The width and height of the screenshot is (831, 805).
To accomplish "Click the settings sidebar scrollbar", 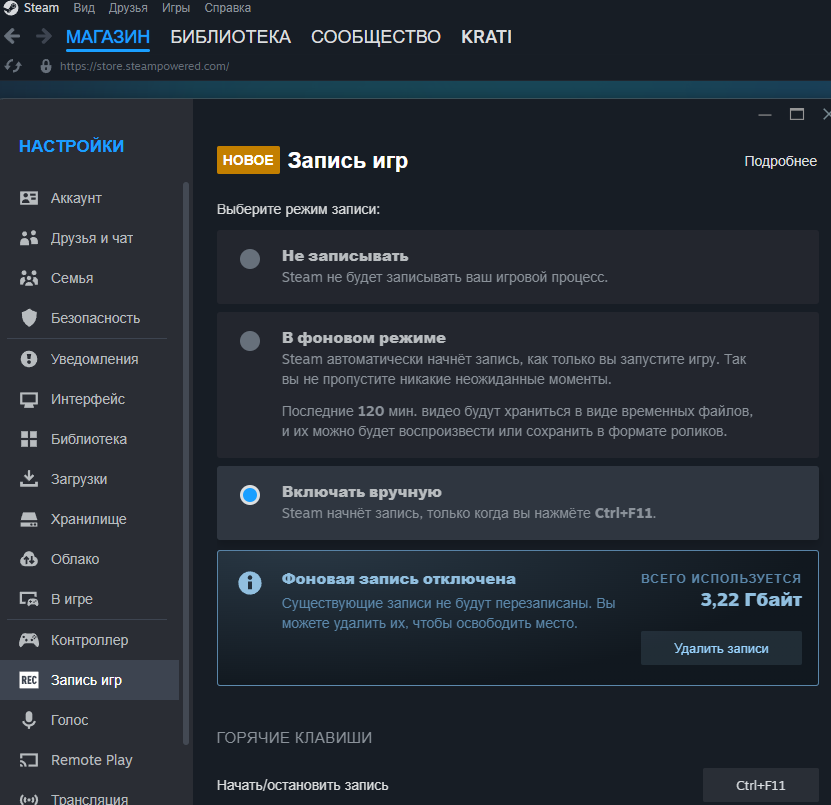I will 186,464.
